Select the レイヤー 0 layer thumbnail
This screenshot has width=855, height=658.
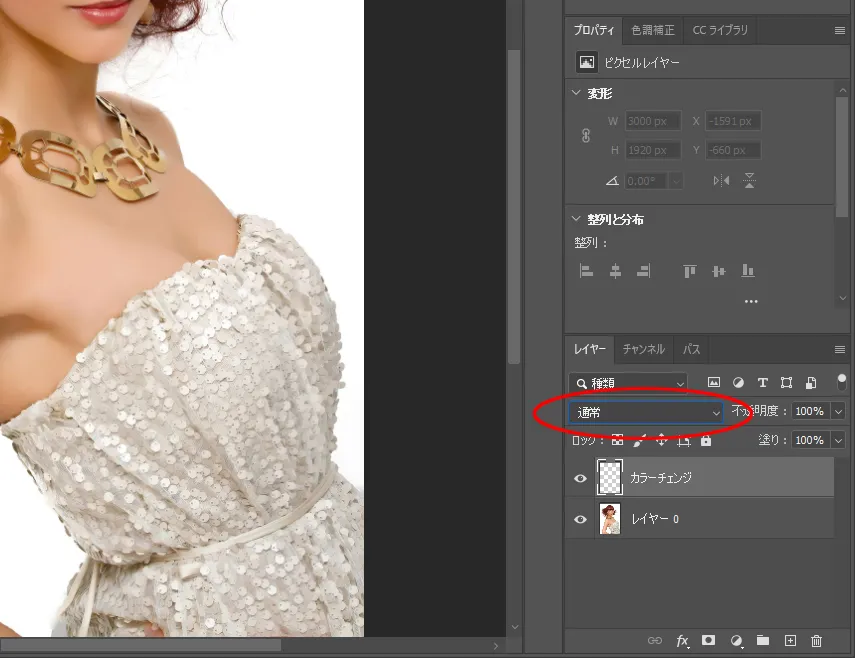click(x=609, y=520)
